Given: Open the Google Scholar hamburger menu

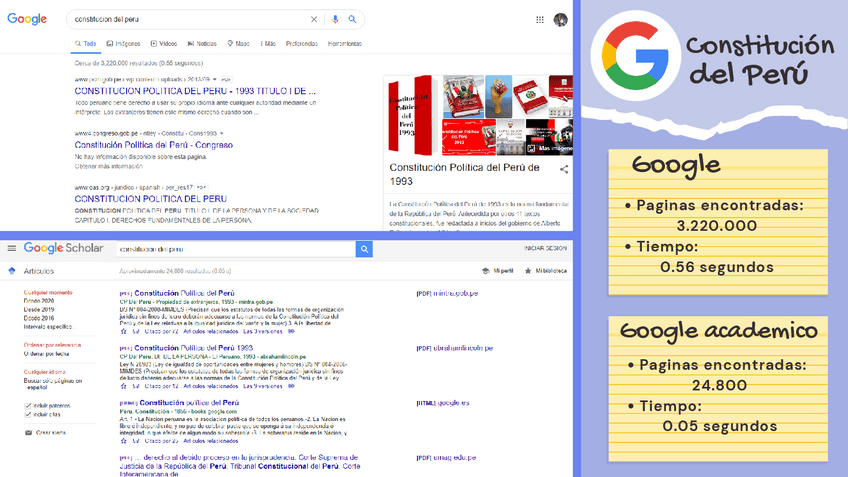Looking at the screenshot, I should (11, 248).
